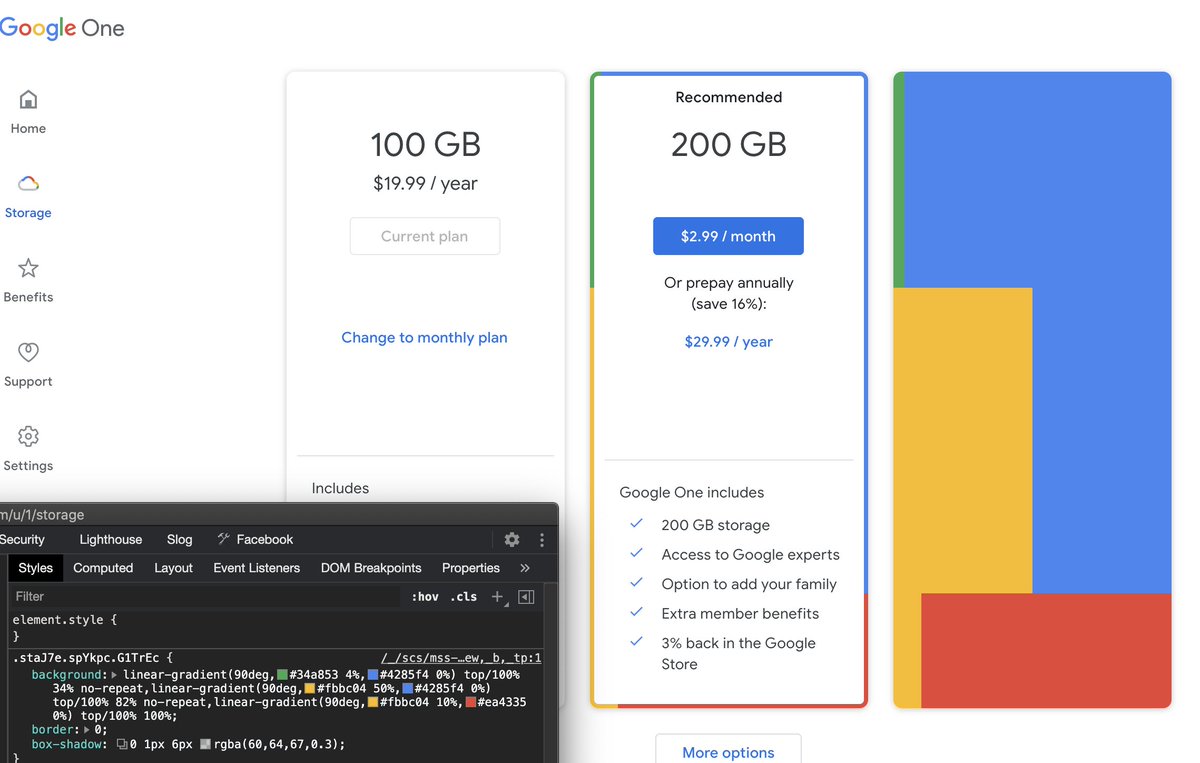Click the $2.99 / month button

click(x=728, y=236)
